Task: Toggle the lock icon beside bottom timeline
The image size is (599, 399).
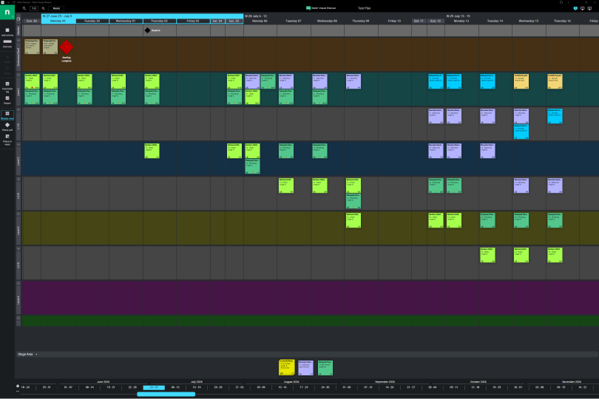Action: (18, 386)
